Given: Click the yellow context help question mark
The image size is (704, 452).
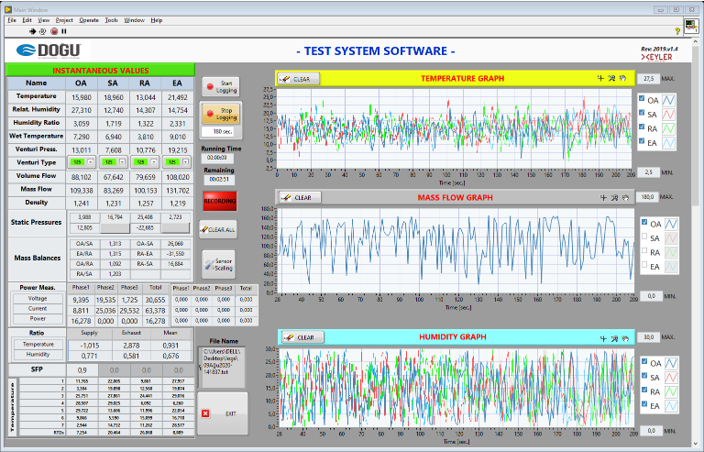Looking at the screenshot, I should tap(678, 31).
